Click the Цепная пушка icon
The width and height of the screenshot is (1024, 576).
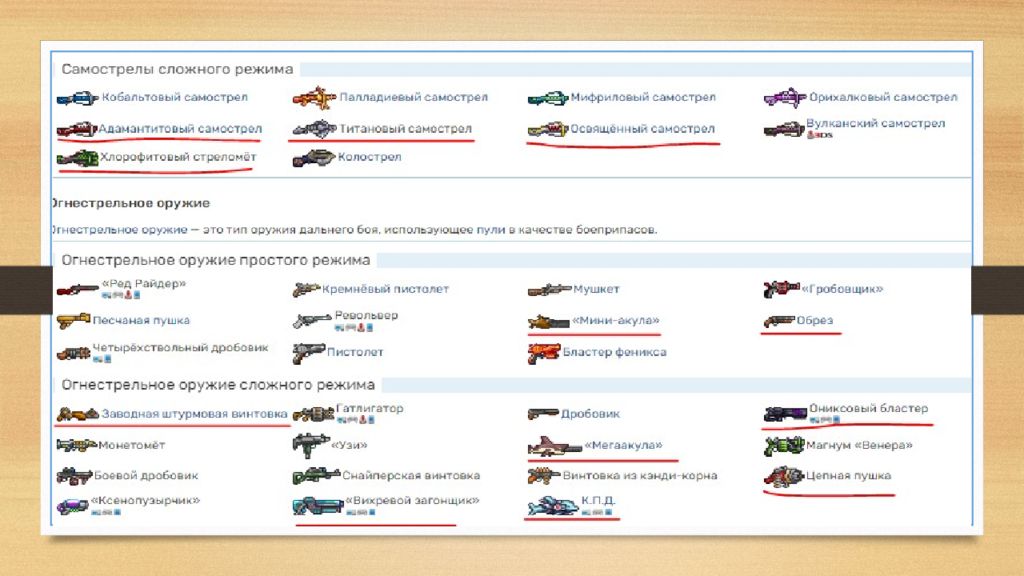coord(784,477)
